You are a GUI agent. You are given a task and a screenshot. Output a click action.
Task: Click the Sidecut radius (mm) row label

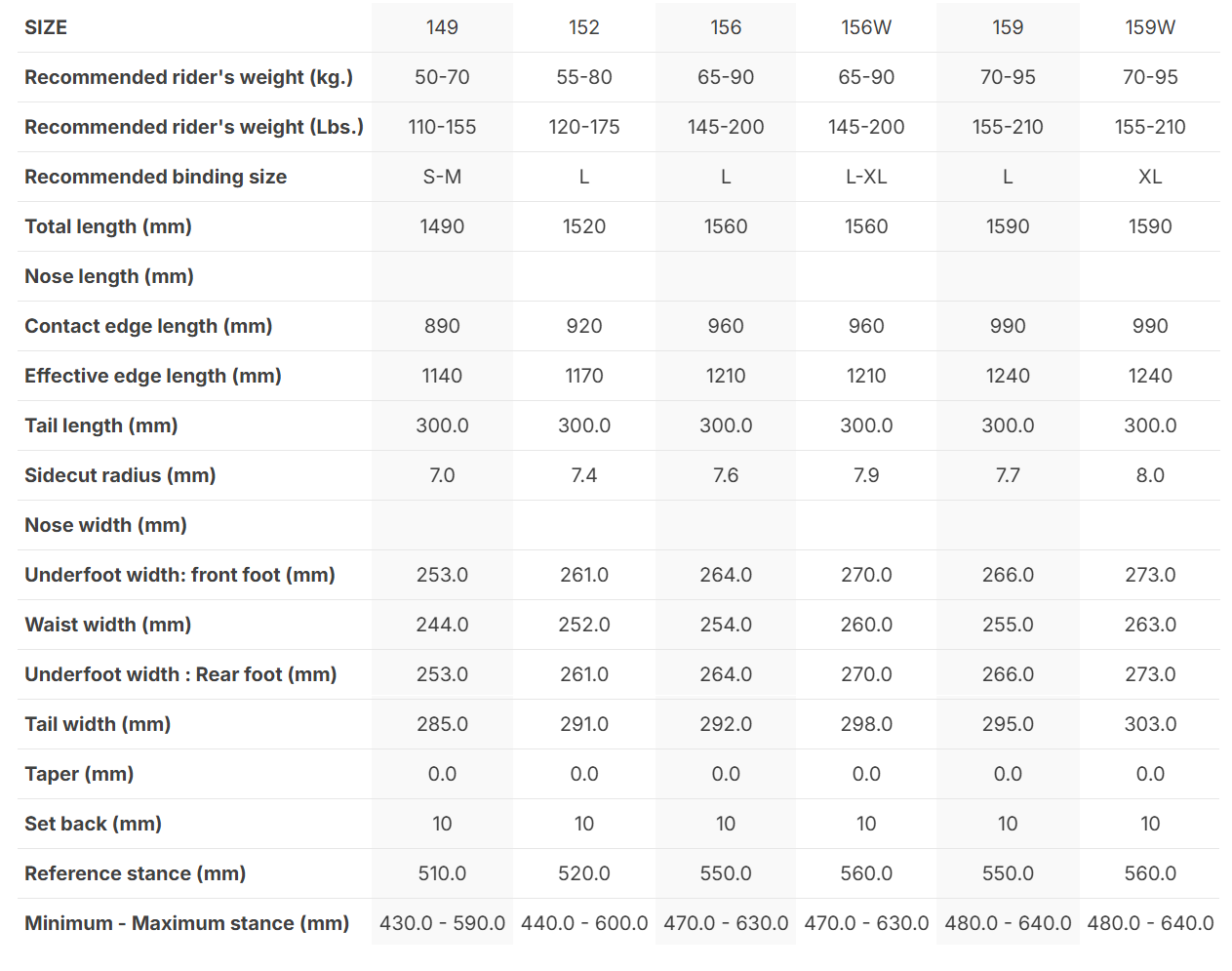(x=120, y=475)
